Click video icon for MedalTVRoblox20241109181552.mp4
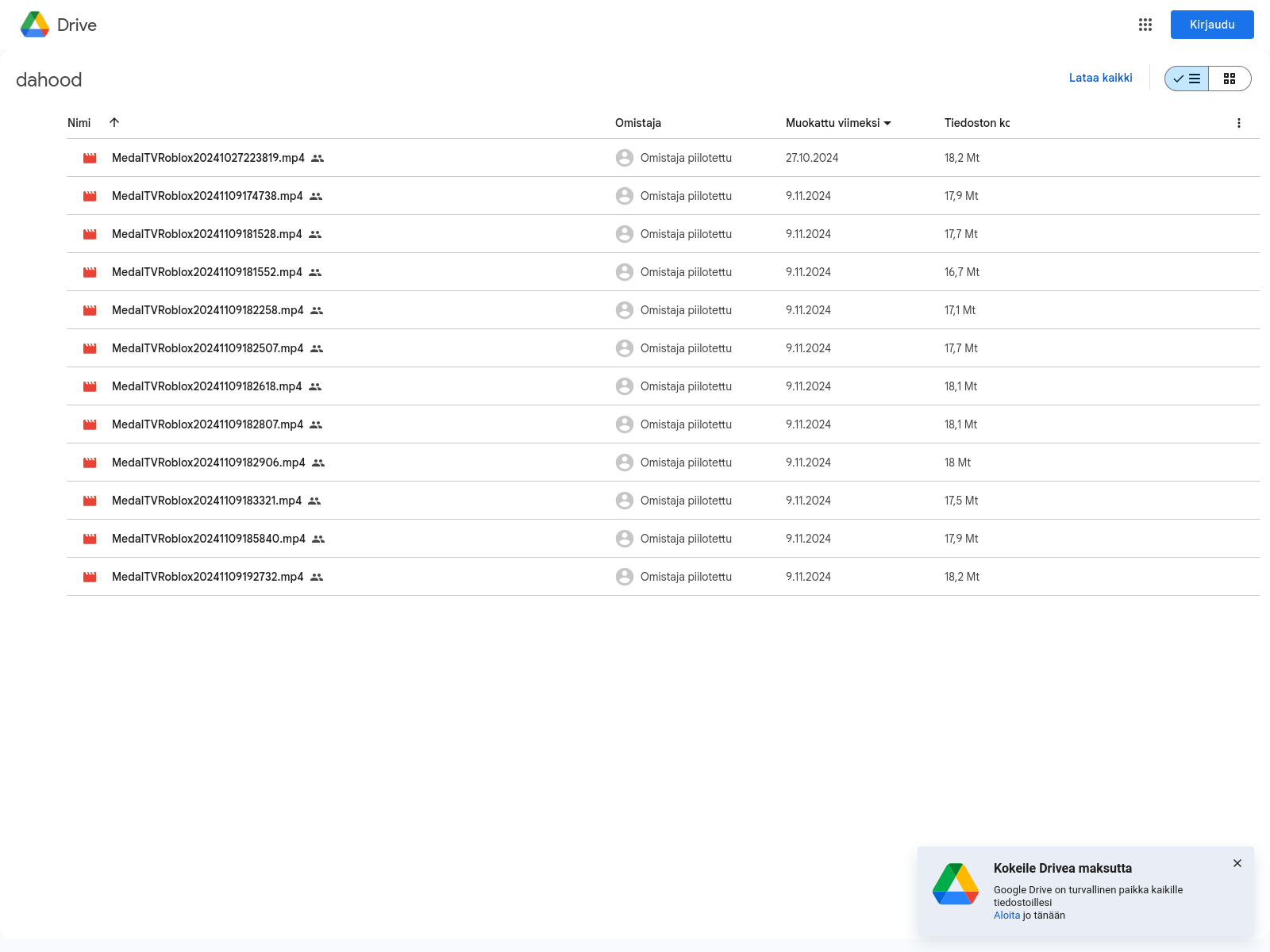The image size is (1270, 952). point(90,272)
